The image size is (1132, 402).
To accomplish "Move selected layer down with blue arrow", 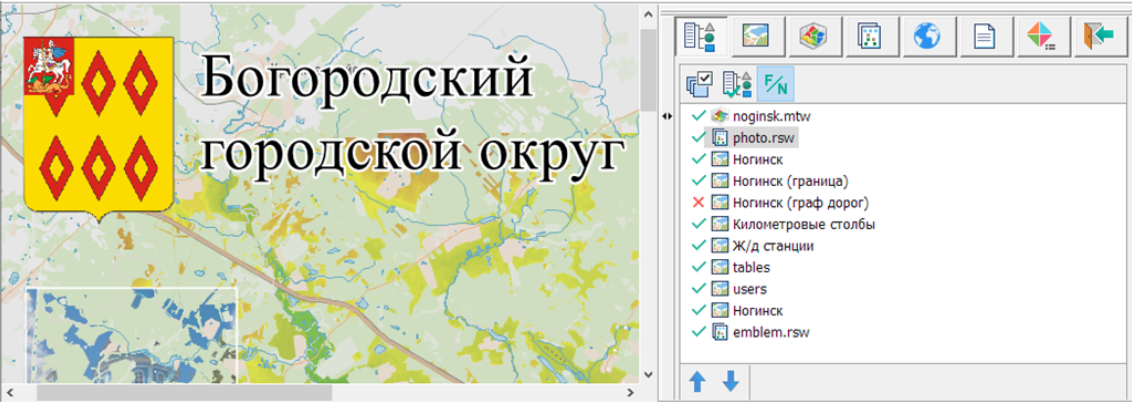I will 730,380.
